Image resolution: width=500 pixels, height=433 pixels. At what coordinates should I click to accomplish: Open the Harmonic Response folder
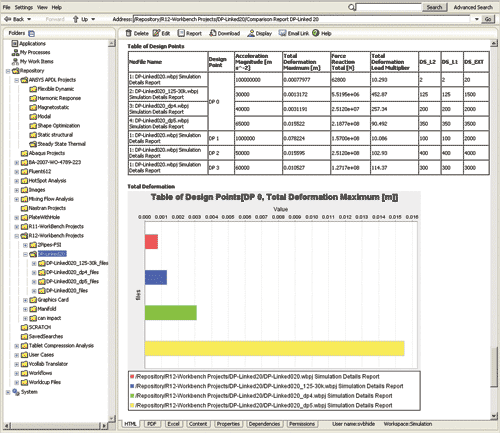[55, 98]
